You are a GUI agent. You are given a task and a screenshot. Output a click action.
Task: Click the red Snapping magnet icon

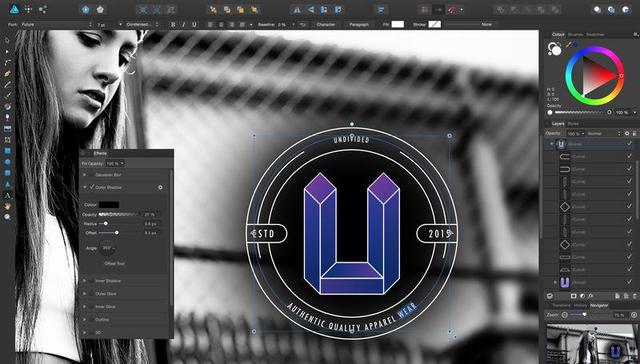[x=452, y=9]
